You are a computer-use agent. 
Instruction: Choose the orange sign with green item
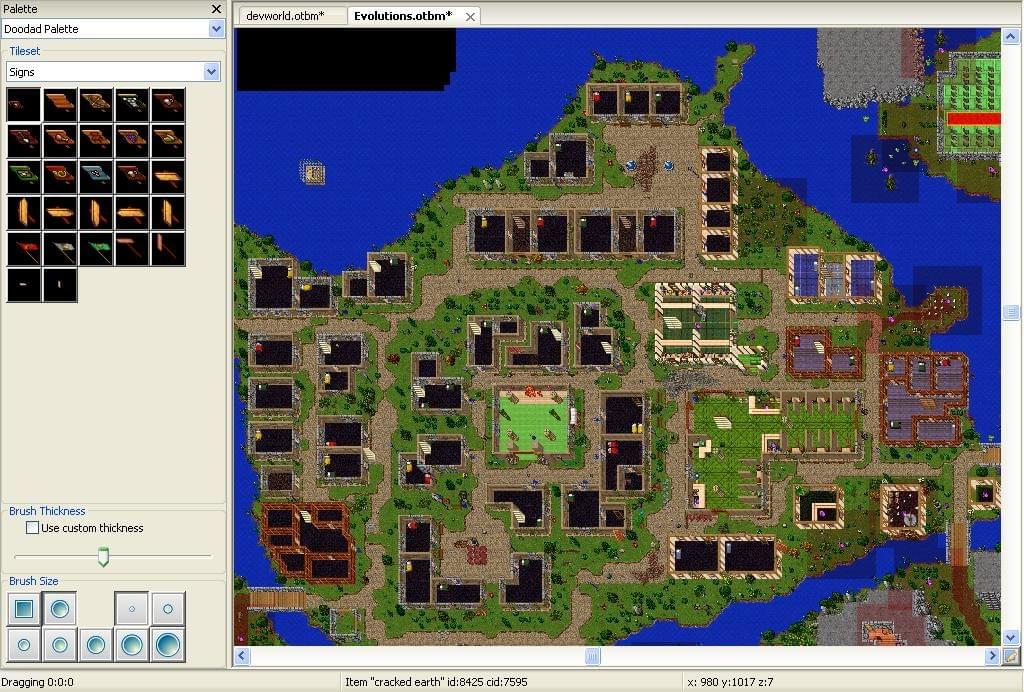167,141
